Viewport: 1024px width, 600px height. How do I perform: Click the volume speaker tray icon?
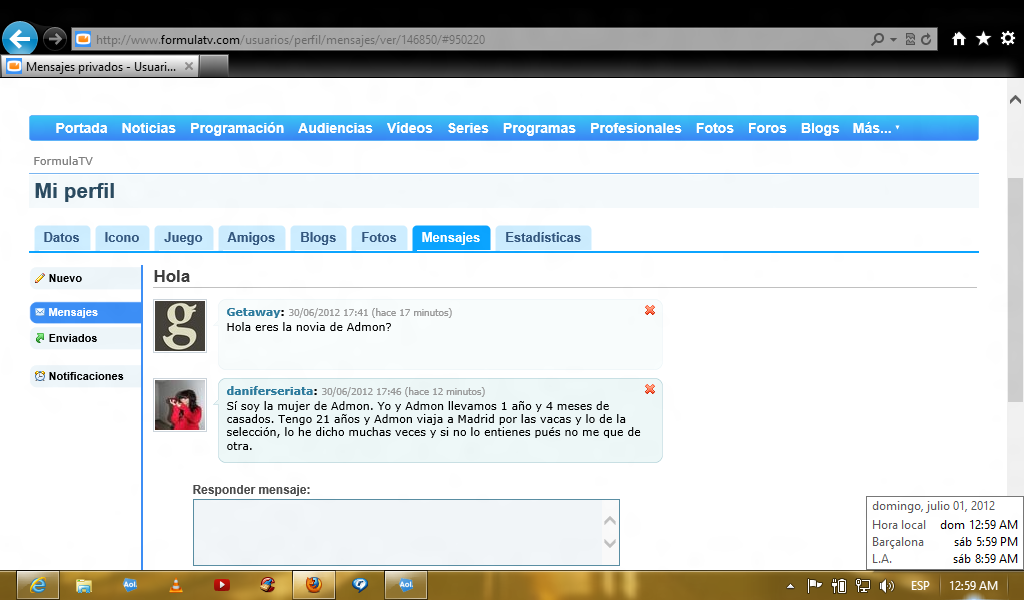click(886, 585)
